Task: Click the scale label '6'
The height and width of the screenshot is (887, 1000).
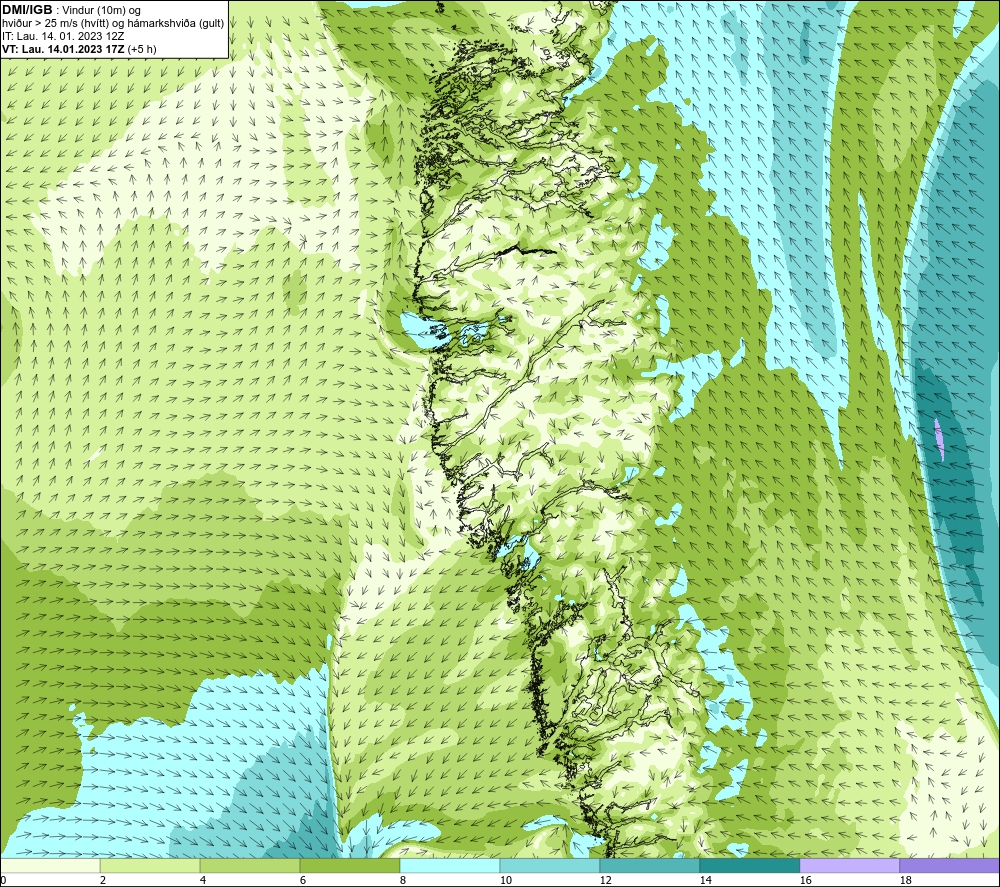Action: 302,880
